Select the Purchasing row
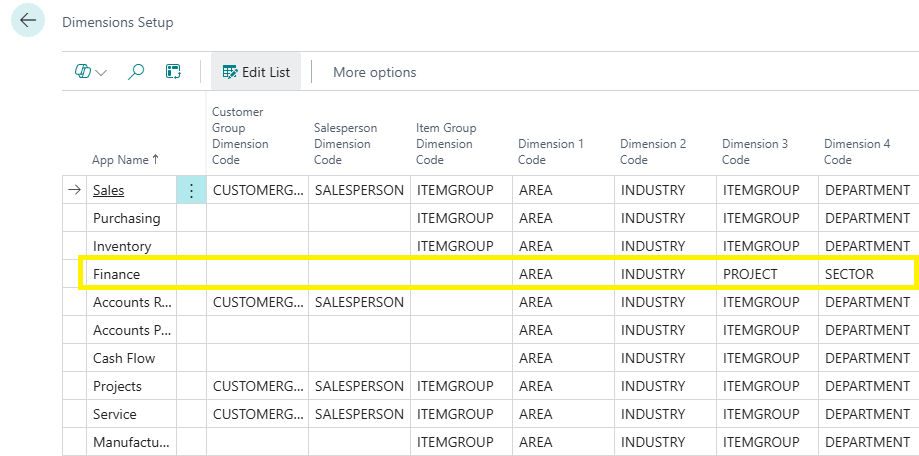Screen dimensions: 919x456 point(126,218)
